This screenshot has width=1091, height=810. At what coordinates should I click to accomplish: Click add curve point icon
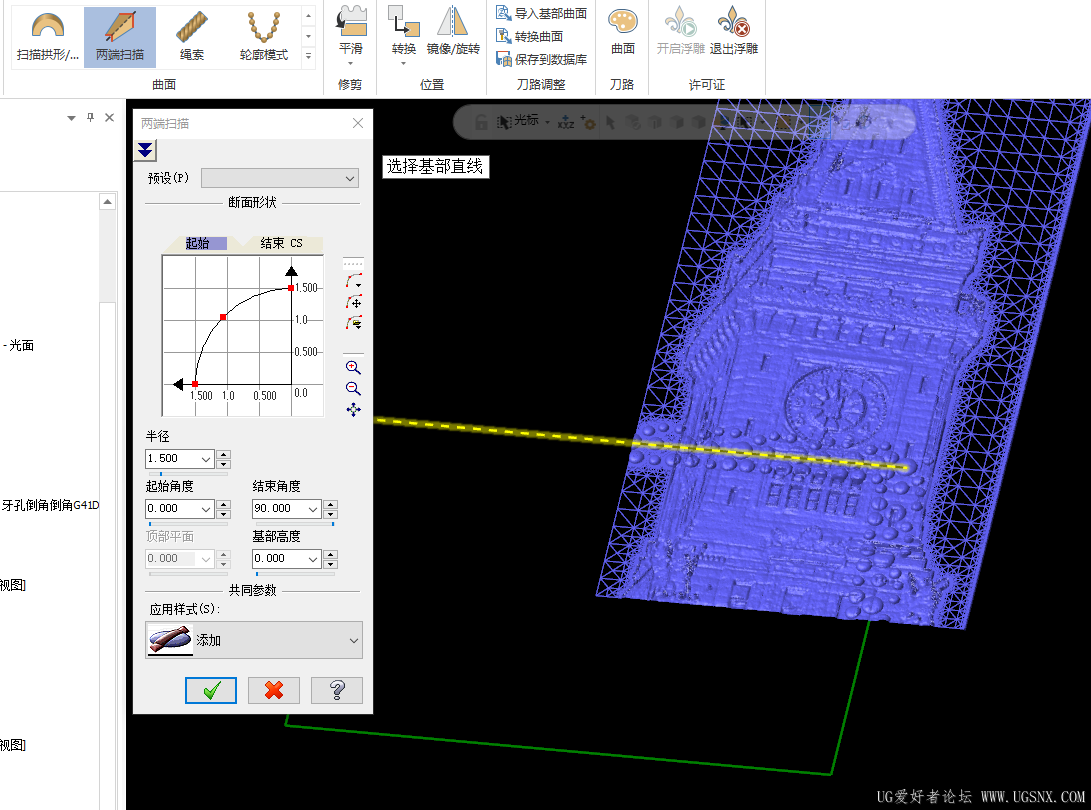click(x=353, y=302)
